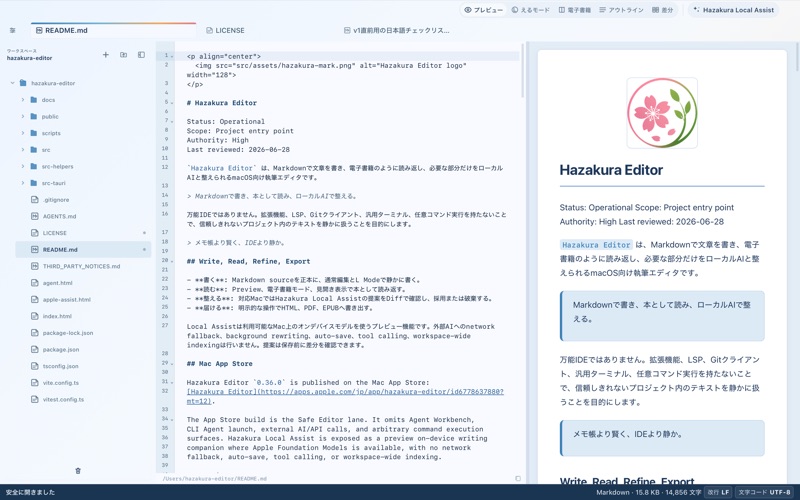The image size is (800, 500).
Task: Open Hazakura Local Assist
Action: coord(733,10)
